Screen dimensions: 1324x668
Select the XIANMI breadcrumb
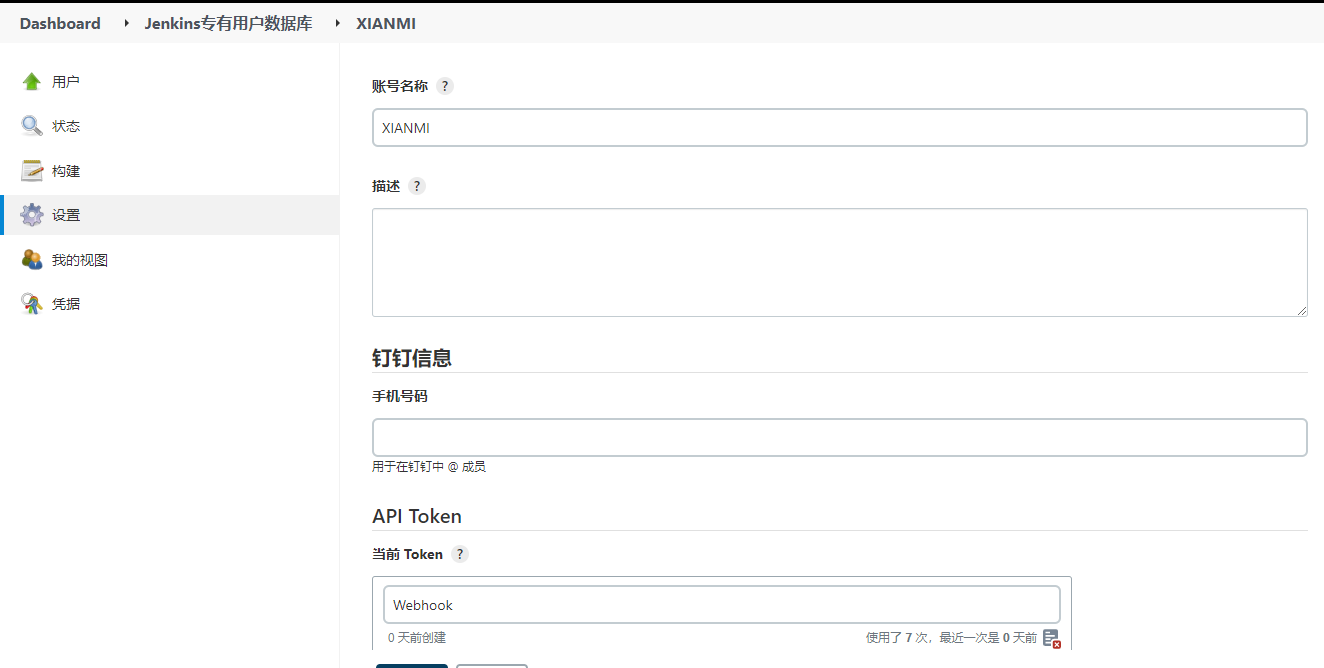point(386,23)
